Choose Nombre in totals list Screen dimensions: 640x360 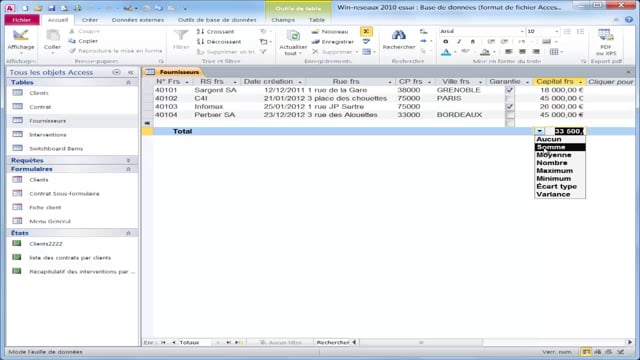click(x=560, y=163)
